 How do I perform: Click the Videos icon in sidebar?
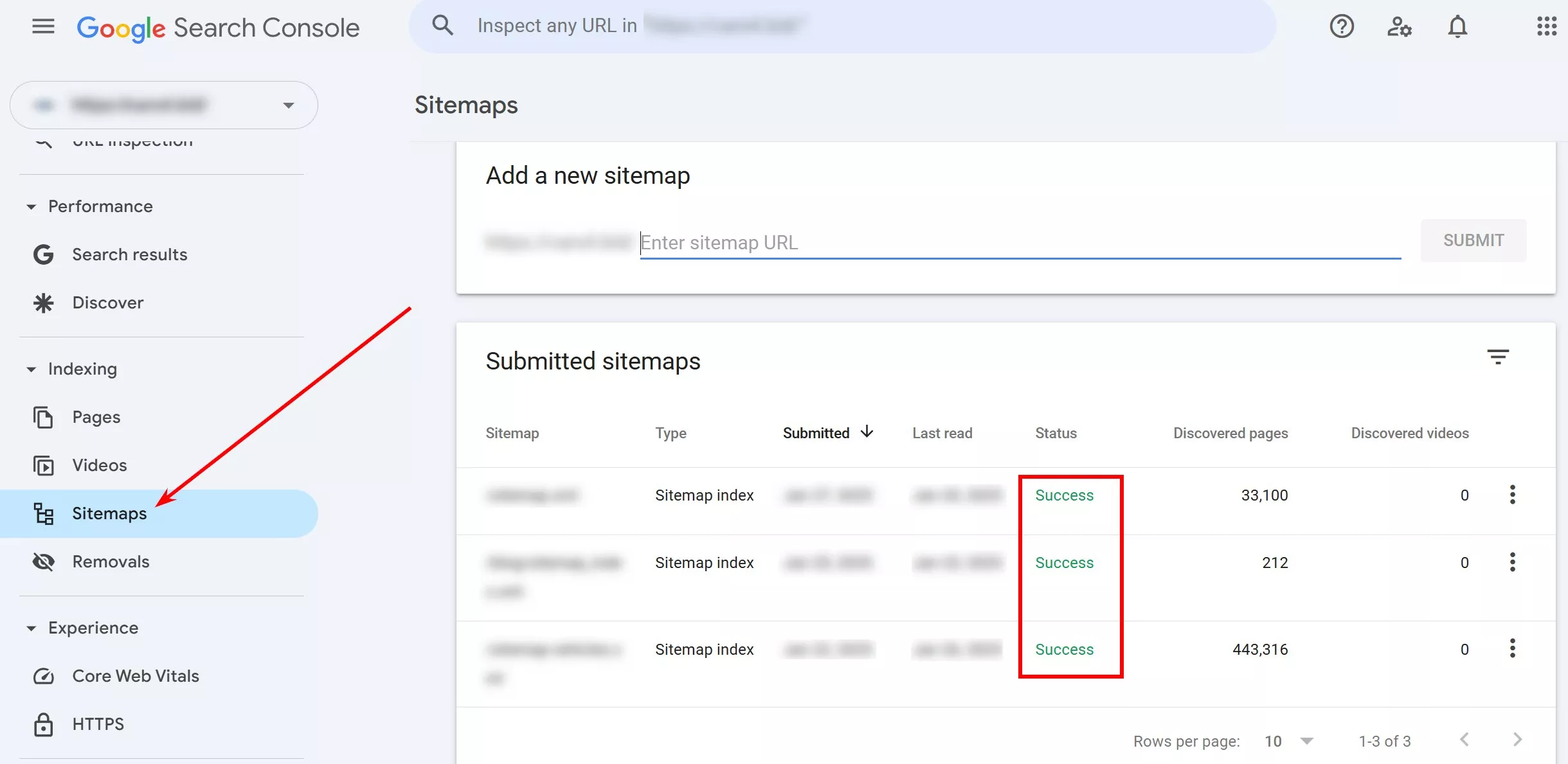coord(43,465)
